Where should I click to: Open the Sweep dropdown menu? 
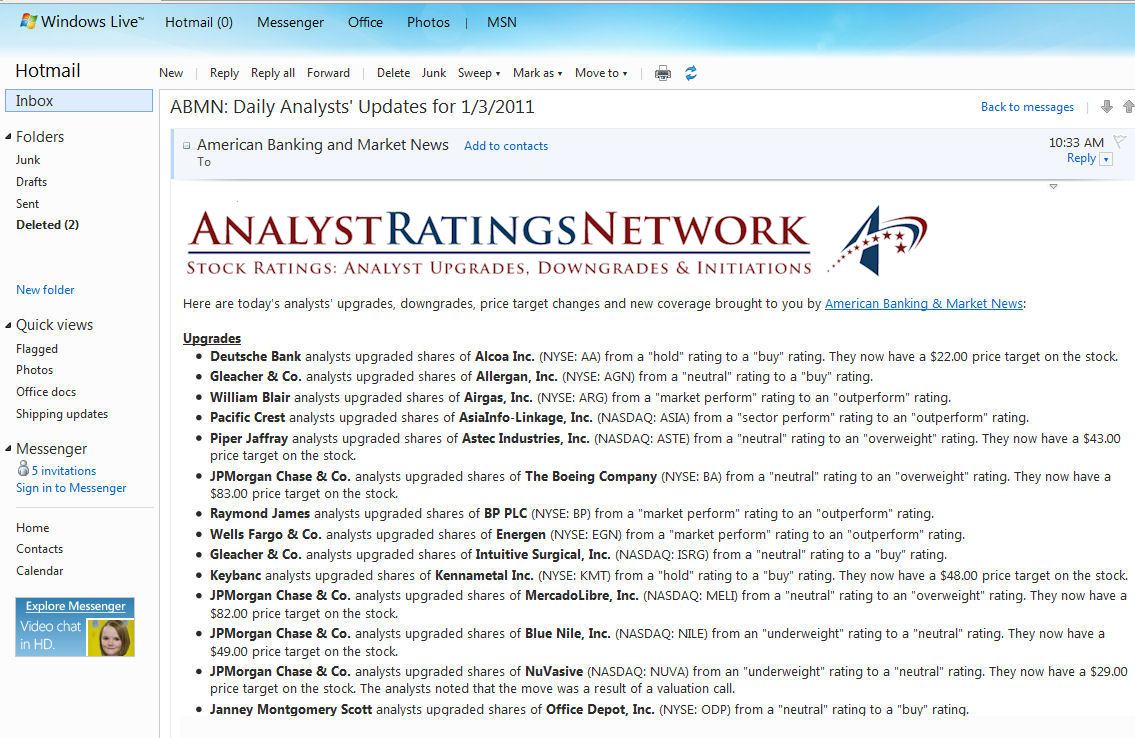(478, 73)
